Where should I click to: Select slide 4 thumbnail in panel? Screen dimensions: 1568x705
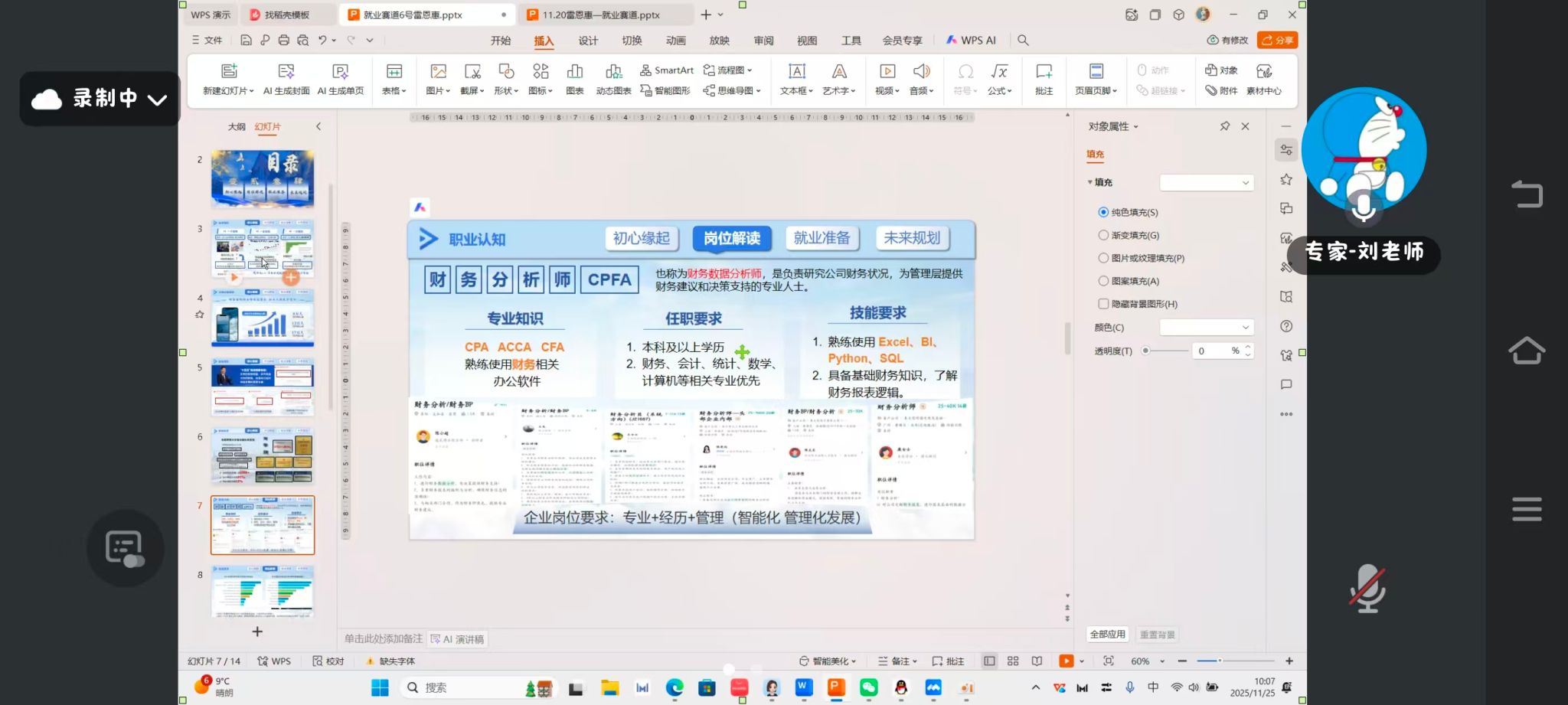(x=263, y=317)
